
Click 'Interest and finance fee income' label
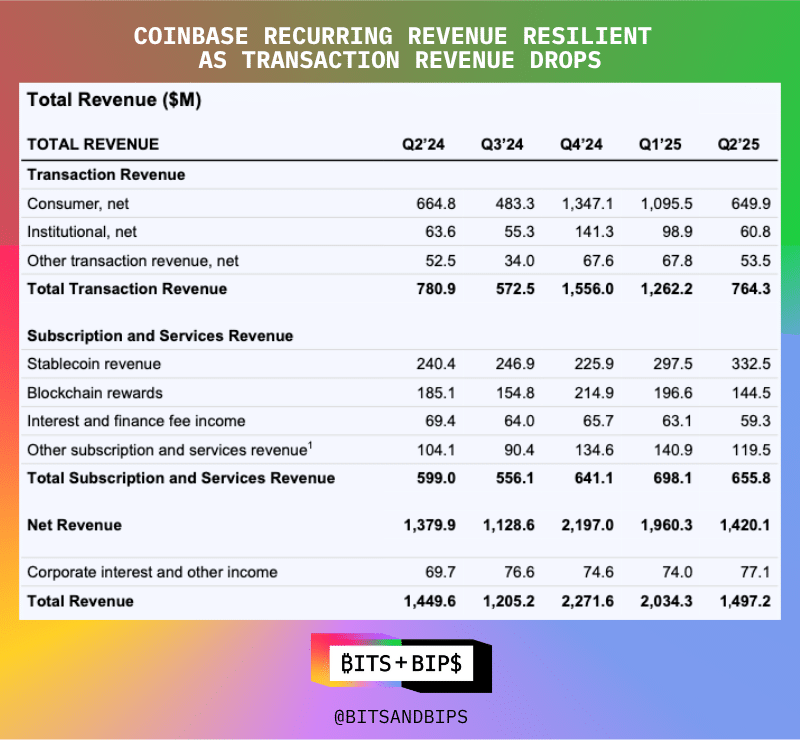136,421
